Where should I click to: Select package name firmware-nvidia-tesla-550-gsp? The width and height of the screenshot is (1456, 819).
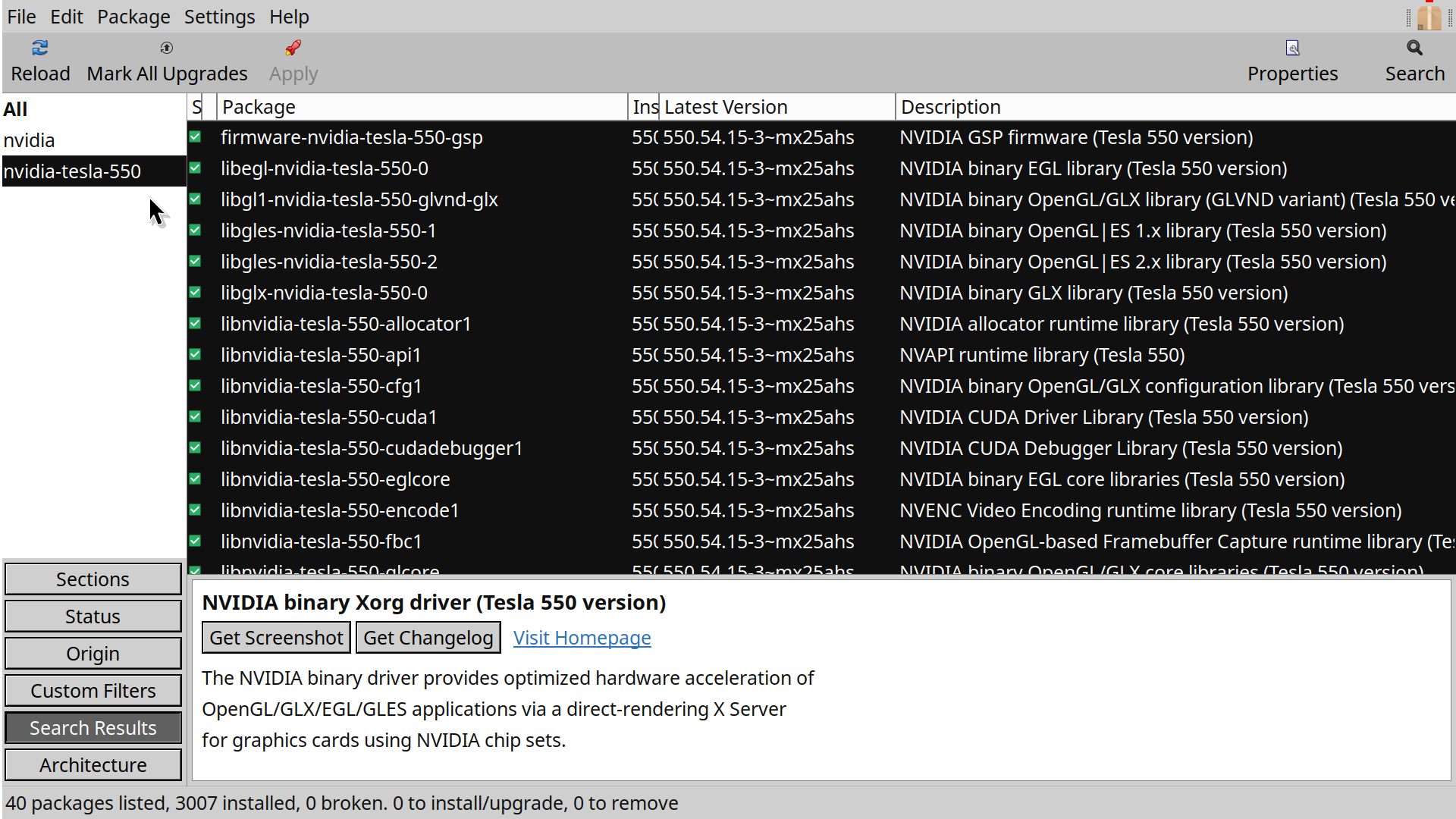coord(352,137)
